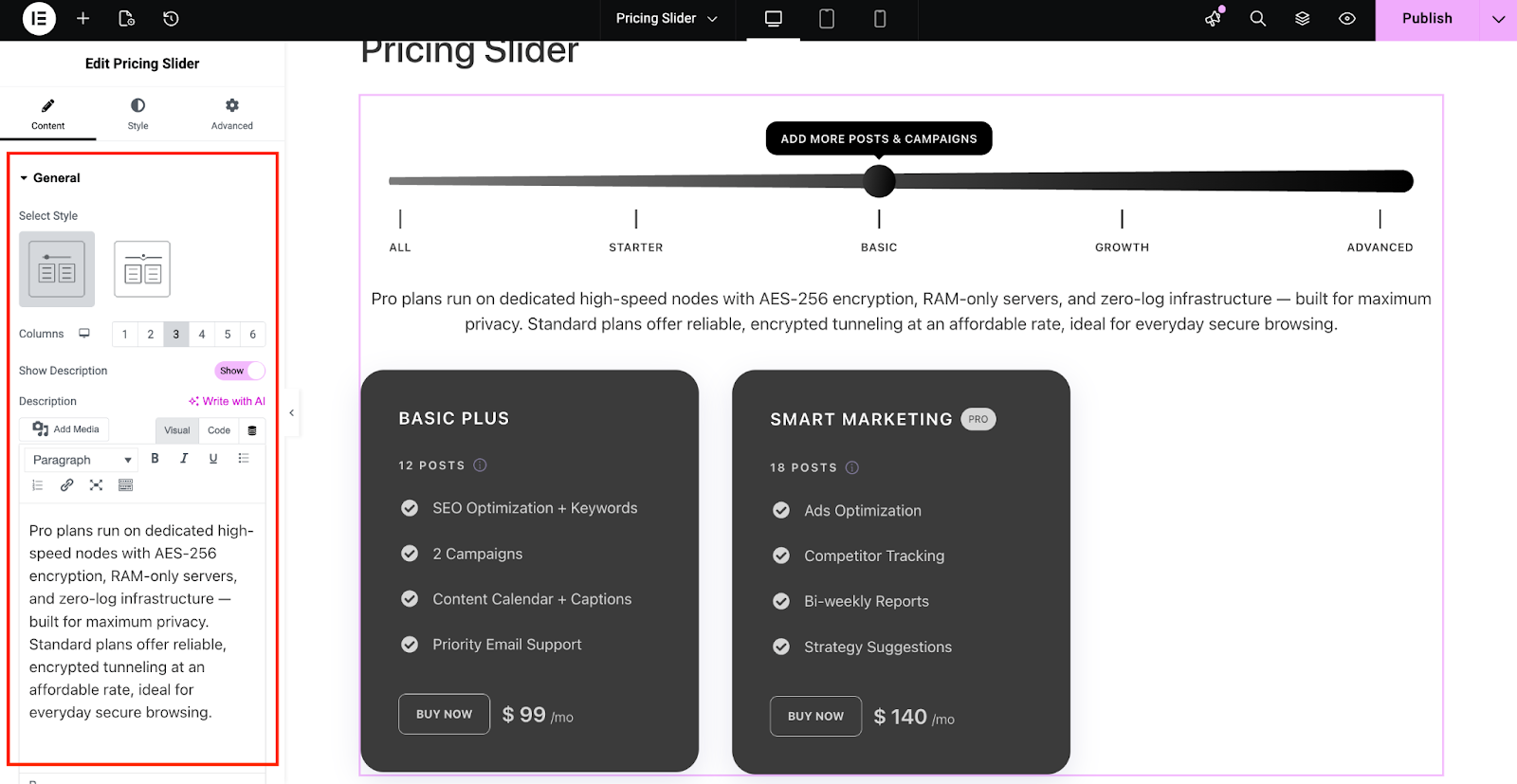Open the Structure panel

[x=1301, y=19]
